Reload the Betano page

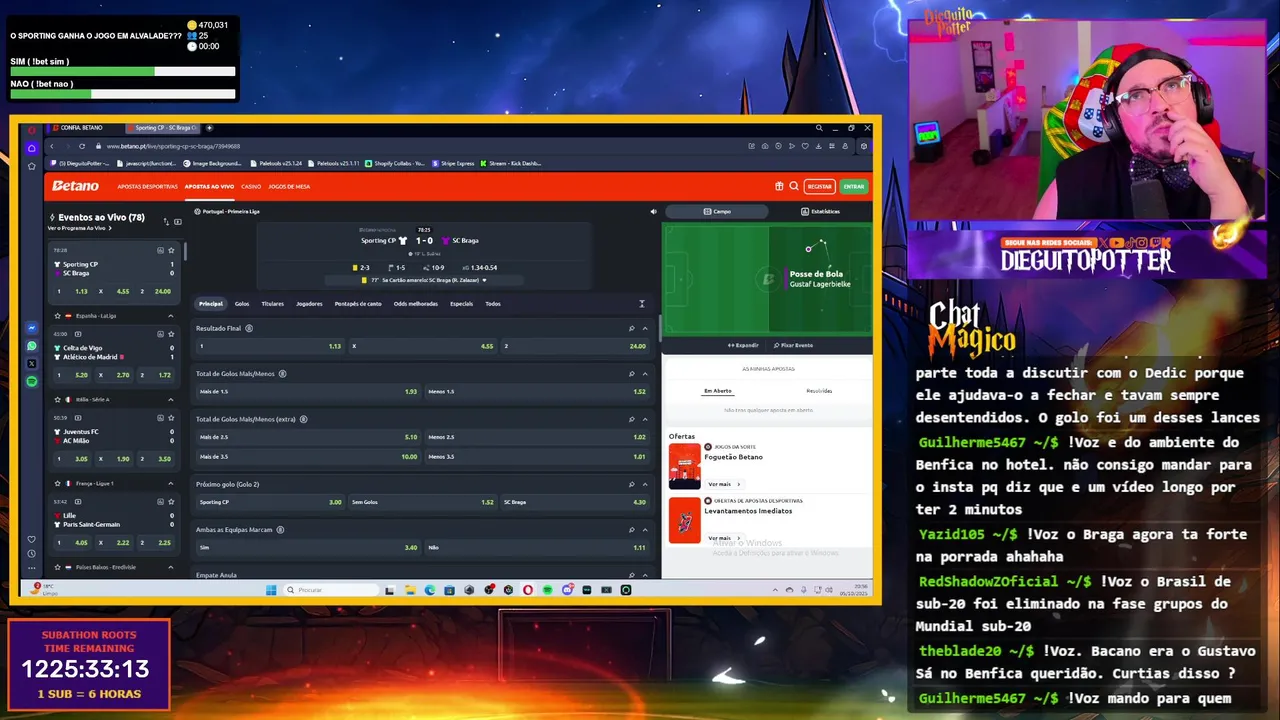tap(82, 146)
